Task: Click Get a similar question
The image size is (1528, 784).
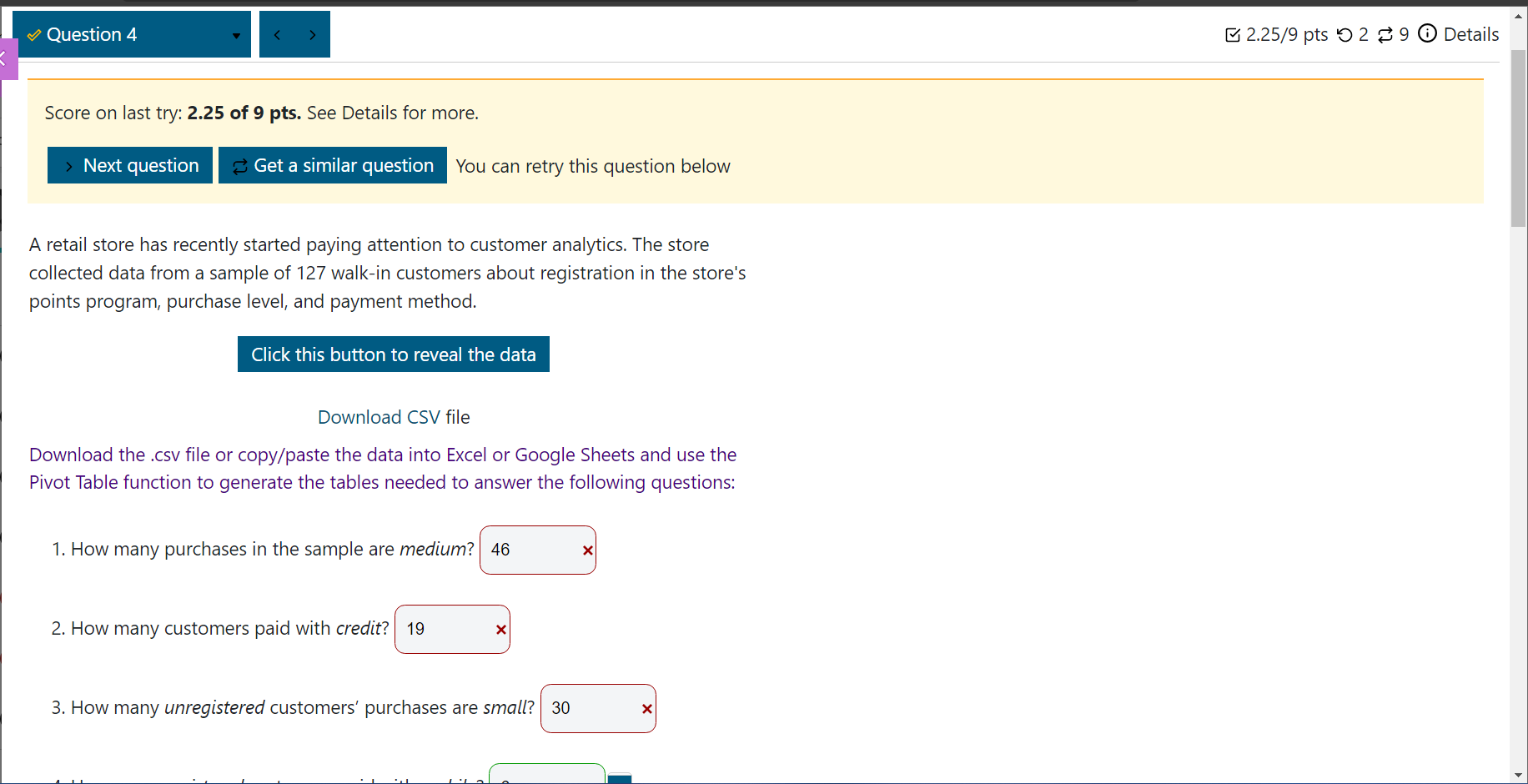Action: [332, 165]
